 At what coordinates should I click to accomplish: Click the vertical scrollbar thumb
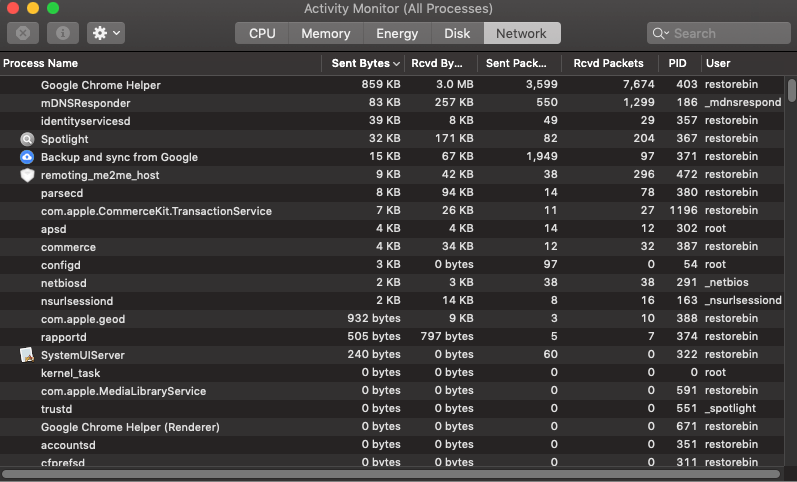(791, 90)
